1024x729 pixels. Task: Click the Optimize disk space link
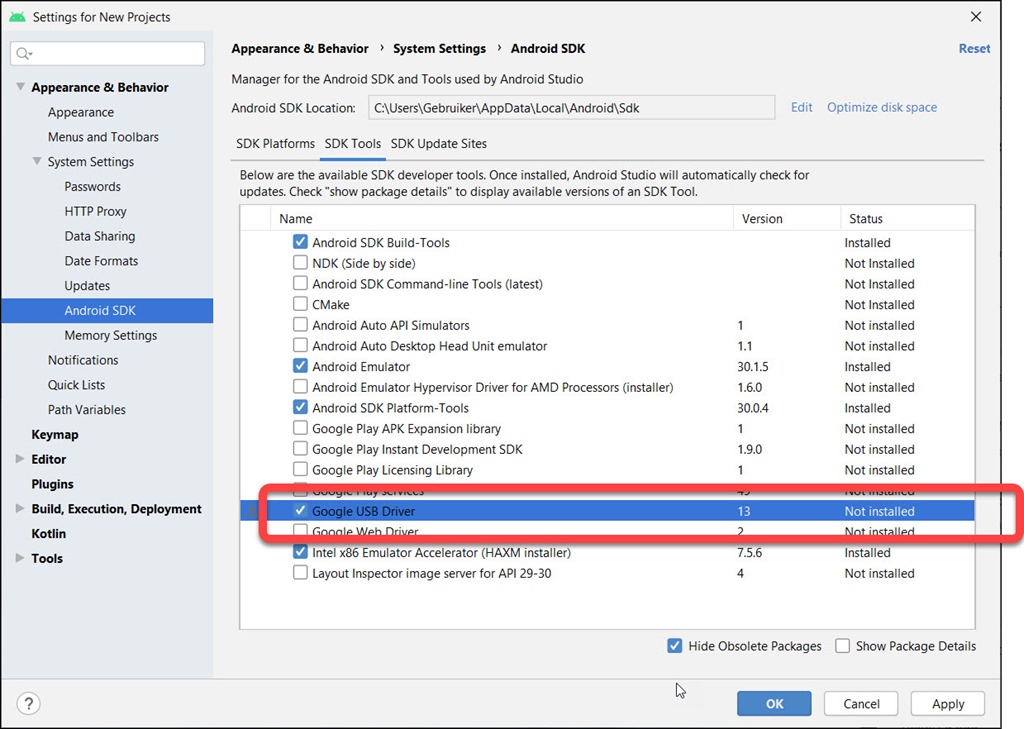pyautogui.click(x=881, y=108)
